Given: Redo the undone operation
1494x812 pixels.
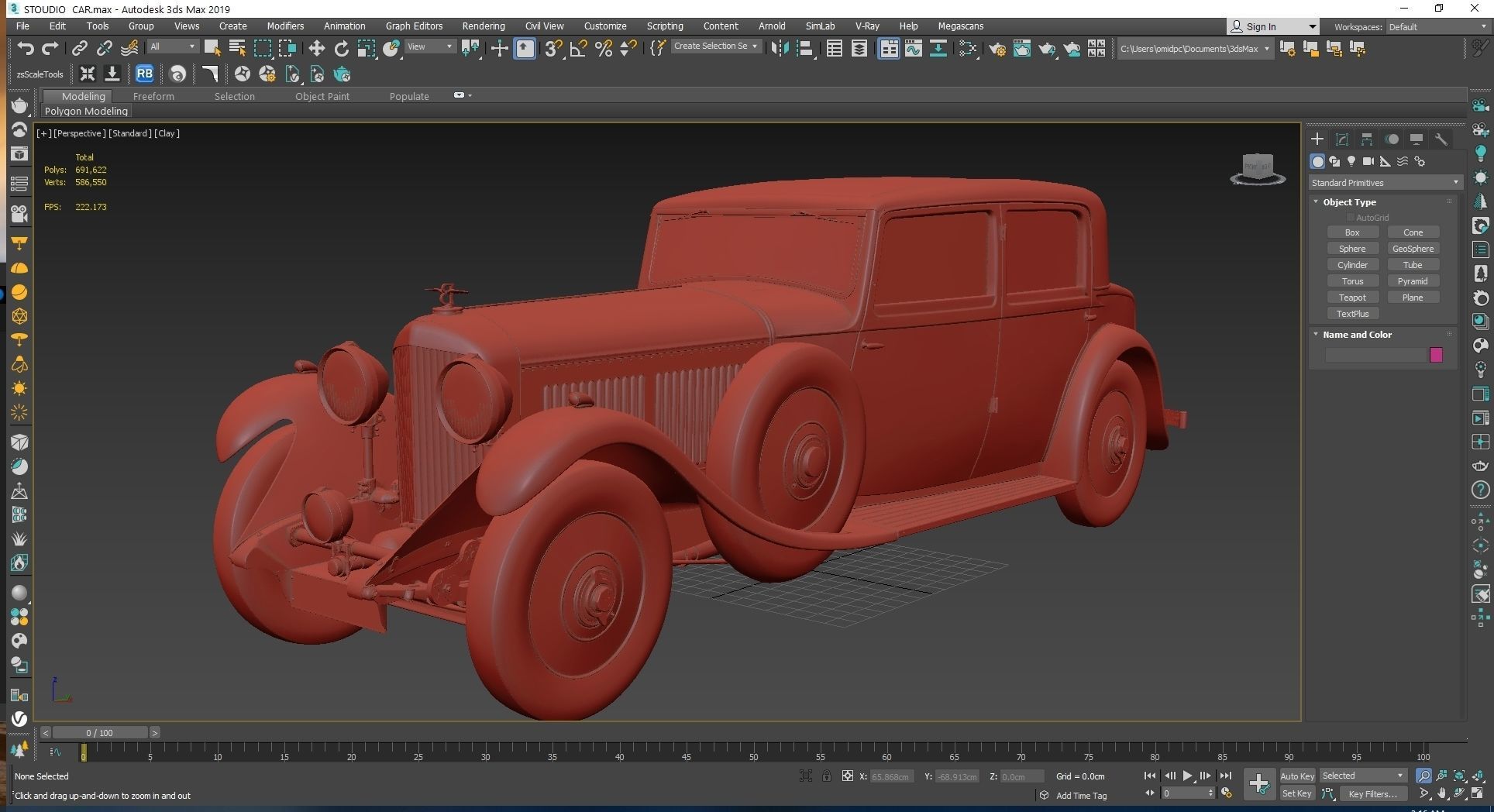Looking at the screenshot, I should 50,49.
